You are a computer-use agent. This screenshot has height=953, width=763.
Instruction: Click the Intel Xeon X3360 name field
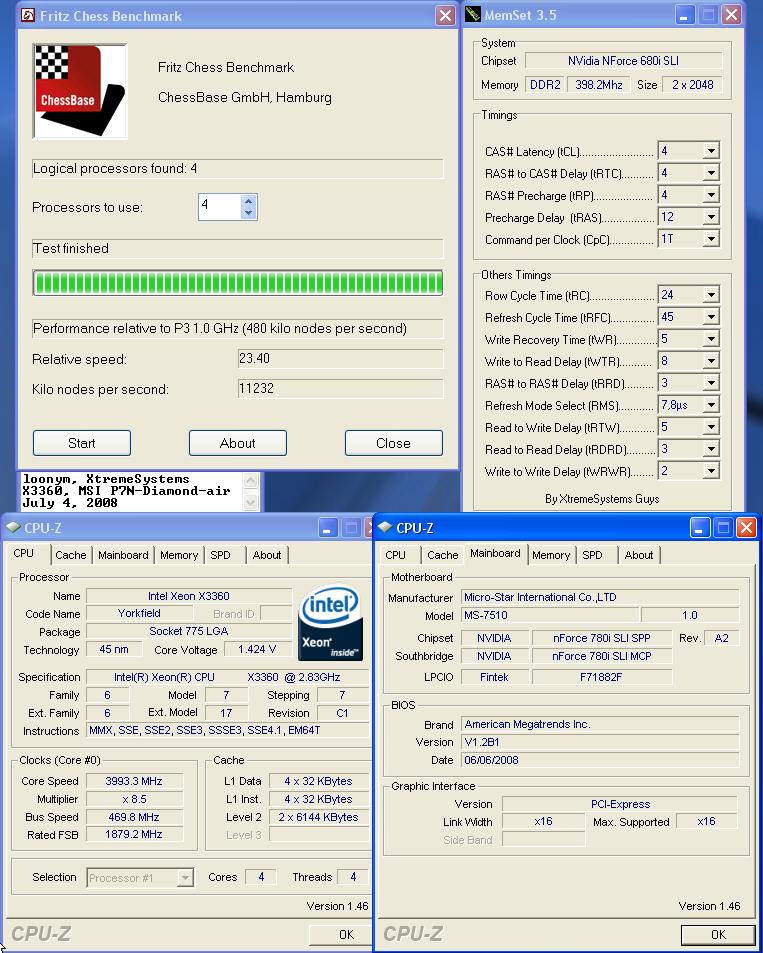188,596
